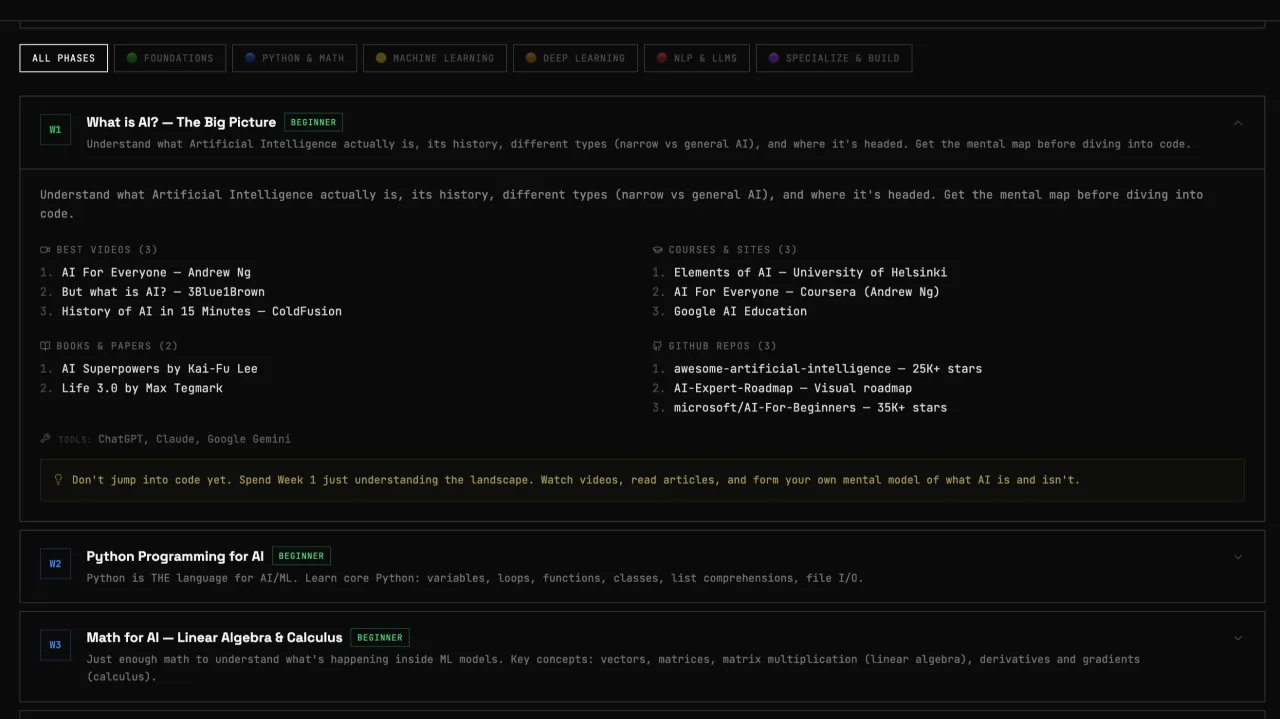
Task: Filter by Machine Learning phase
Action: coord(435,58)
